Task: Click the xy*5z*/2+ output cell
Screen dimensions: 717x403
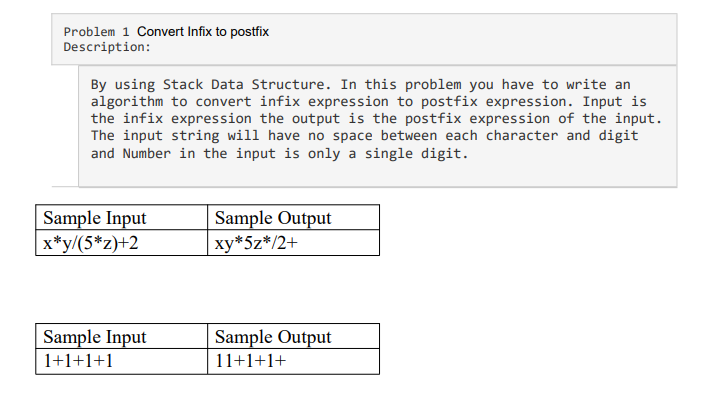Action: click(294, 242)
